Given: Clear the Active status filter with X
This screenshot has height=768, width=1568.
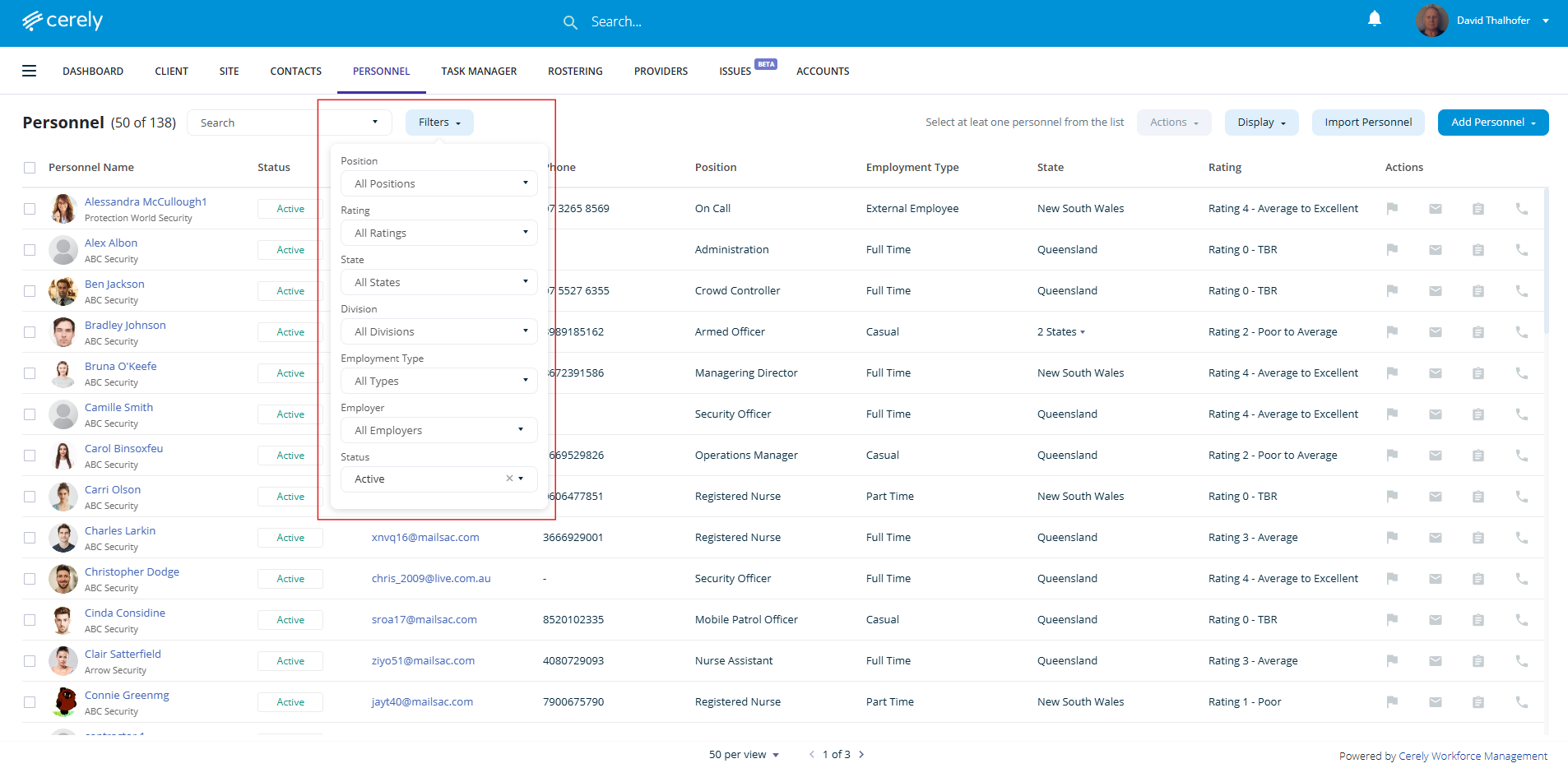Looking at the screenshot, I should point(509,479).
